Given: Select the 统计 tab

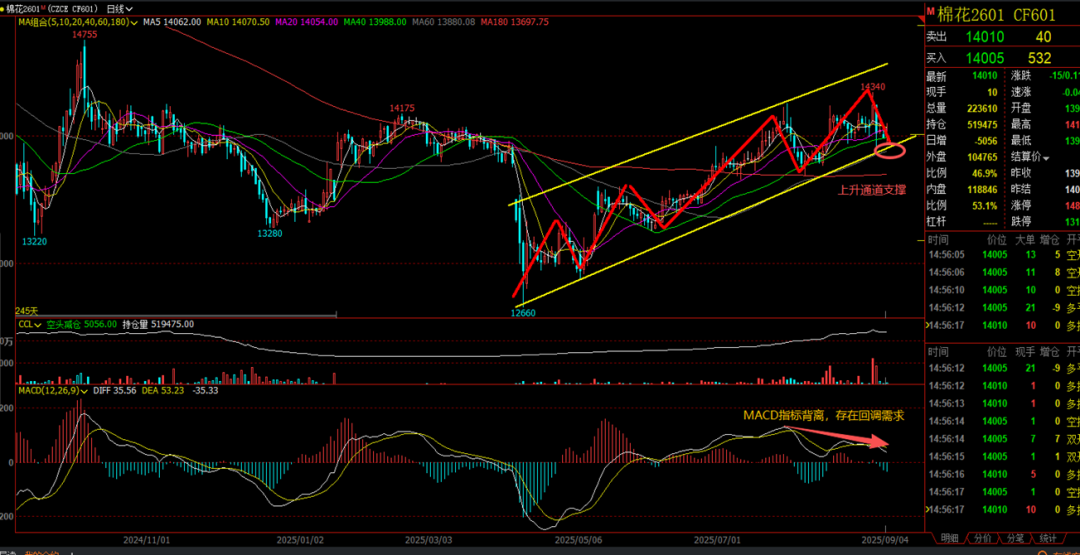Looking at the screenshot, I should (1048, 537).
